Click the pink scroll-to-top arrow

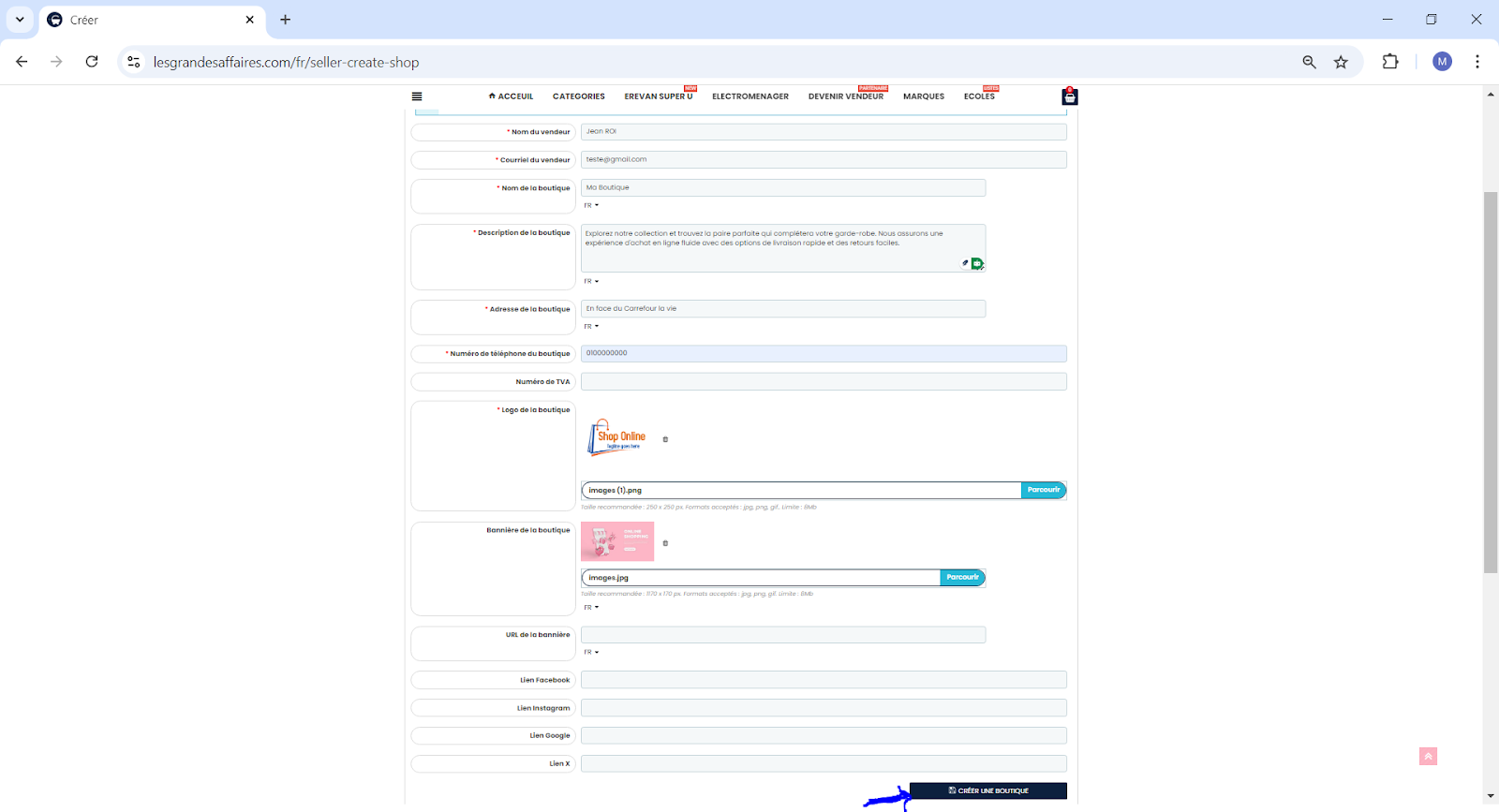click(1428, 757)
